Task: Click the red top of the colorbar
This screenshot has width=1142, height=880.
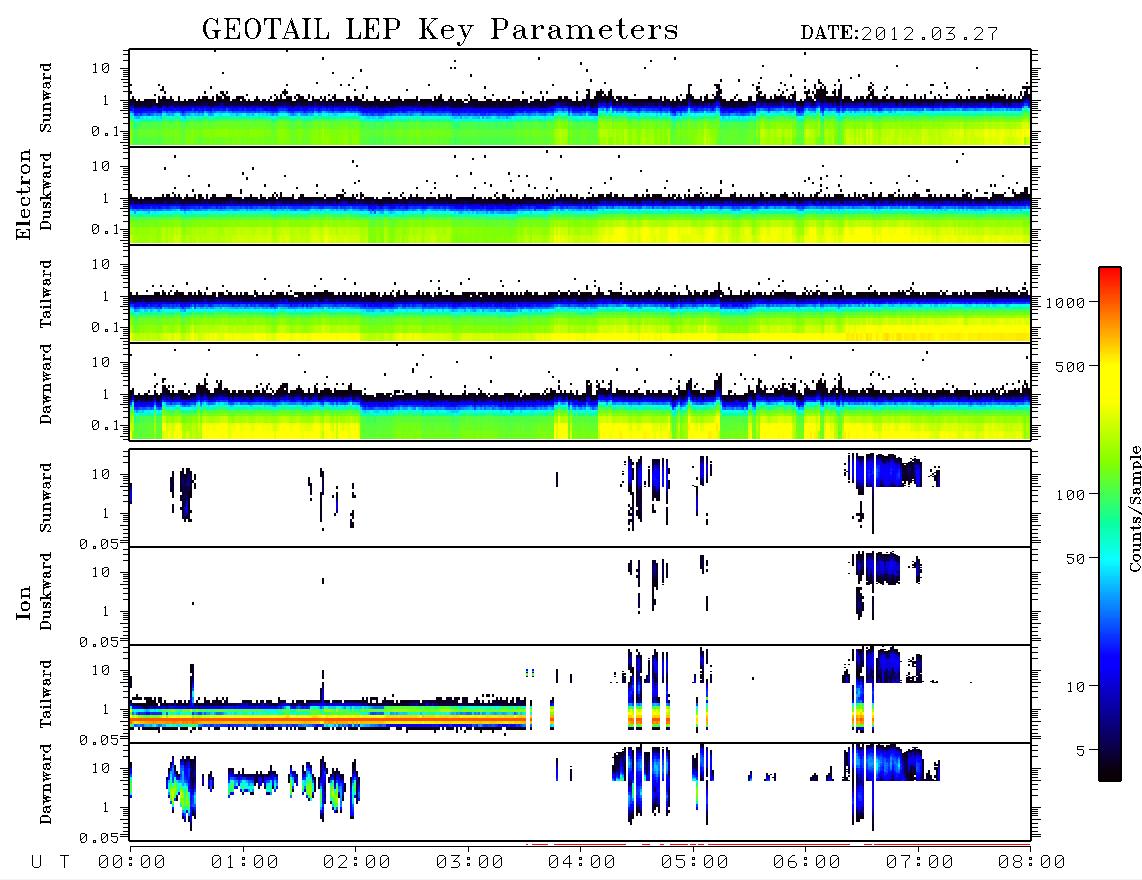Action: tap(1110, 277)
